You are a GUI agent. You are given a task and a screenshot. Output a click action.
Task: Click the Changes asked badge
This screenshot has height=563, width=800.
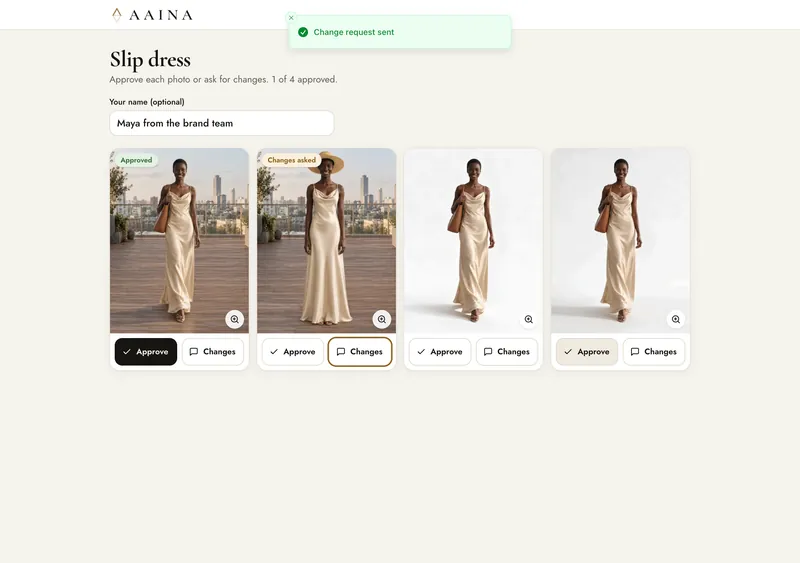click(x=291, y=160)
